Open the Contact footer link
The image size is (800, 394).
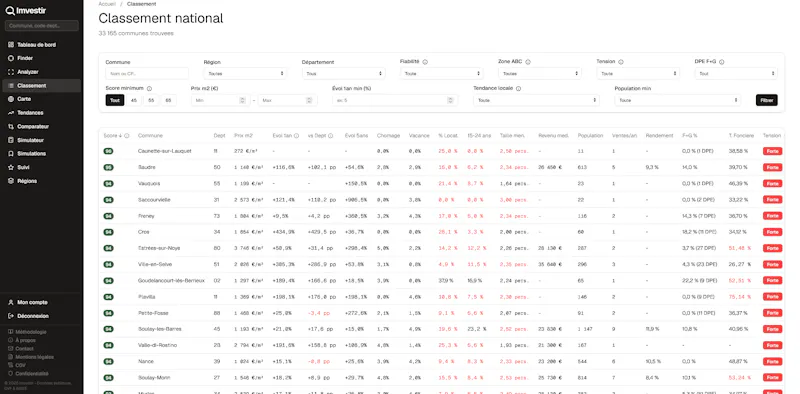(x=24, y=349)
